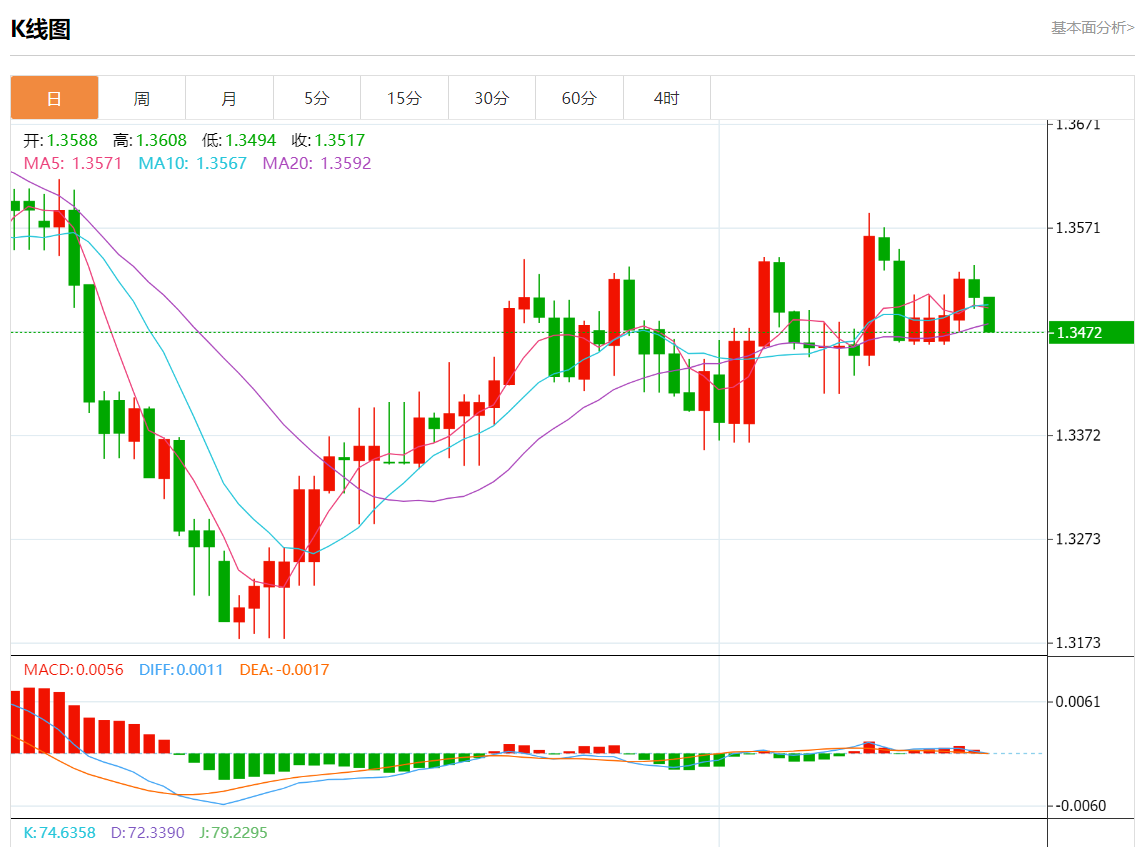The width and height of the screenshot is (1137, 847).
Task: Click the 0.0061 MACD axis label
Action: click(x=1078, y=701)
